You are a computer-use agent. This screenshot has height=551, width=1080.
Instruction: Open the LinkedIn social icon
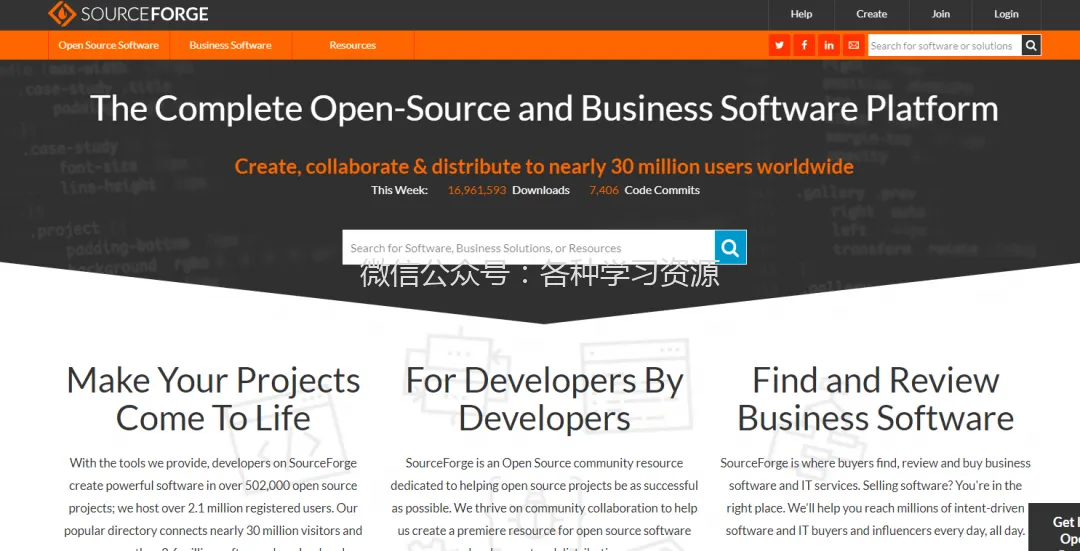[x=829, y=45]
